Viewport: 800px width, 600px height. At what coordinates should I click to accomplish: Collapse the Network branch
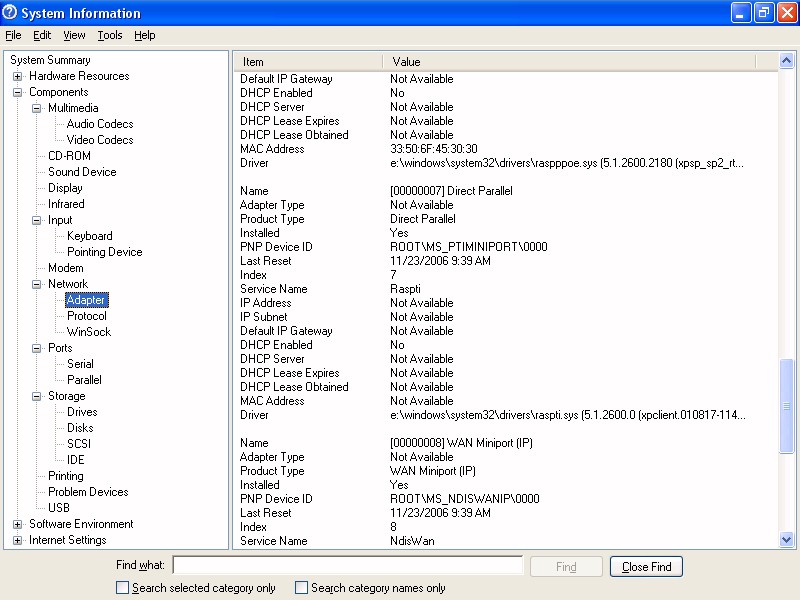(37, 284)
